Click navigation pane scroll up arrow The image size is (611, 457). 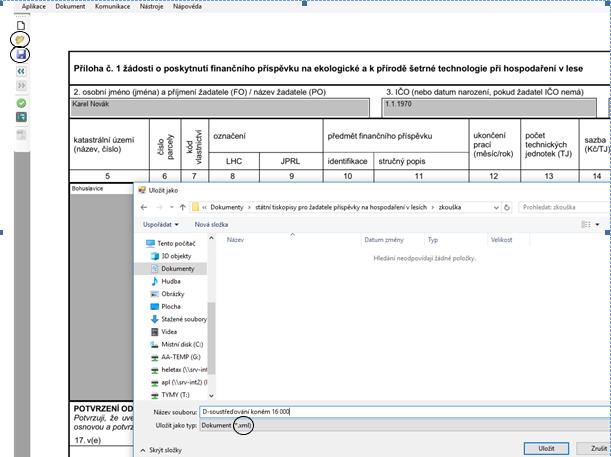coord(211,238)
